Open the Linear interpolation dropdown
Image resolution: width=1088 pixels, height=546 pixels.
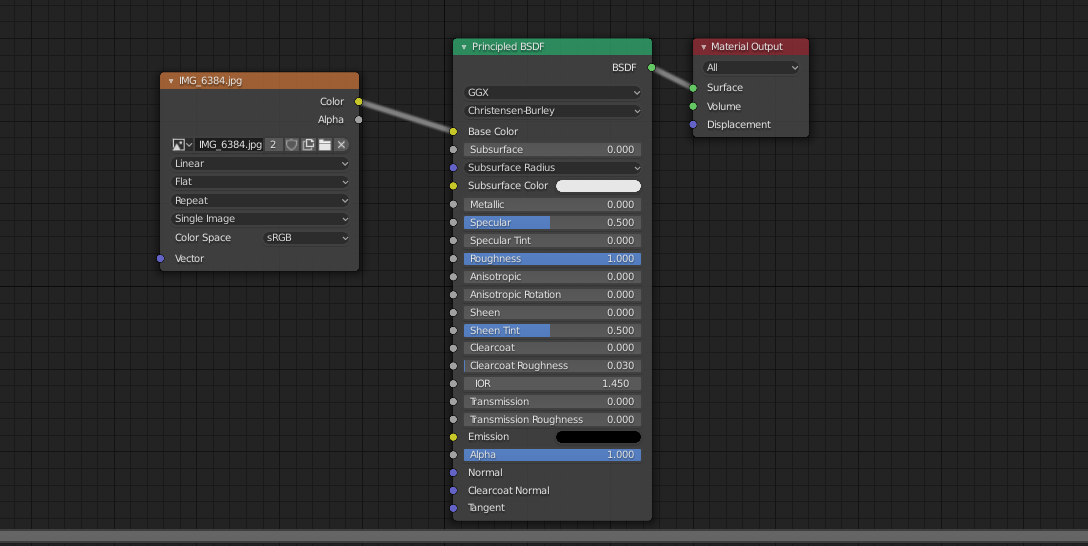pos(260,164)
